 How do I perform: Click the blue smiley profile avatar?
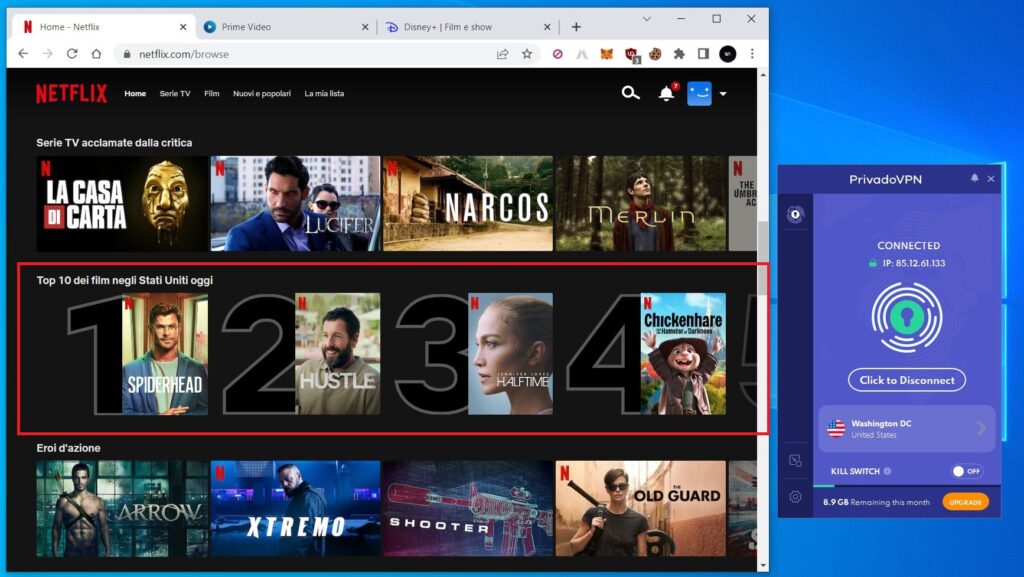699,93
